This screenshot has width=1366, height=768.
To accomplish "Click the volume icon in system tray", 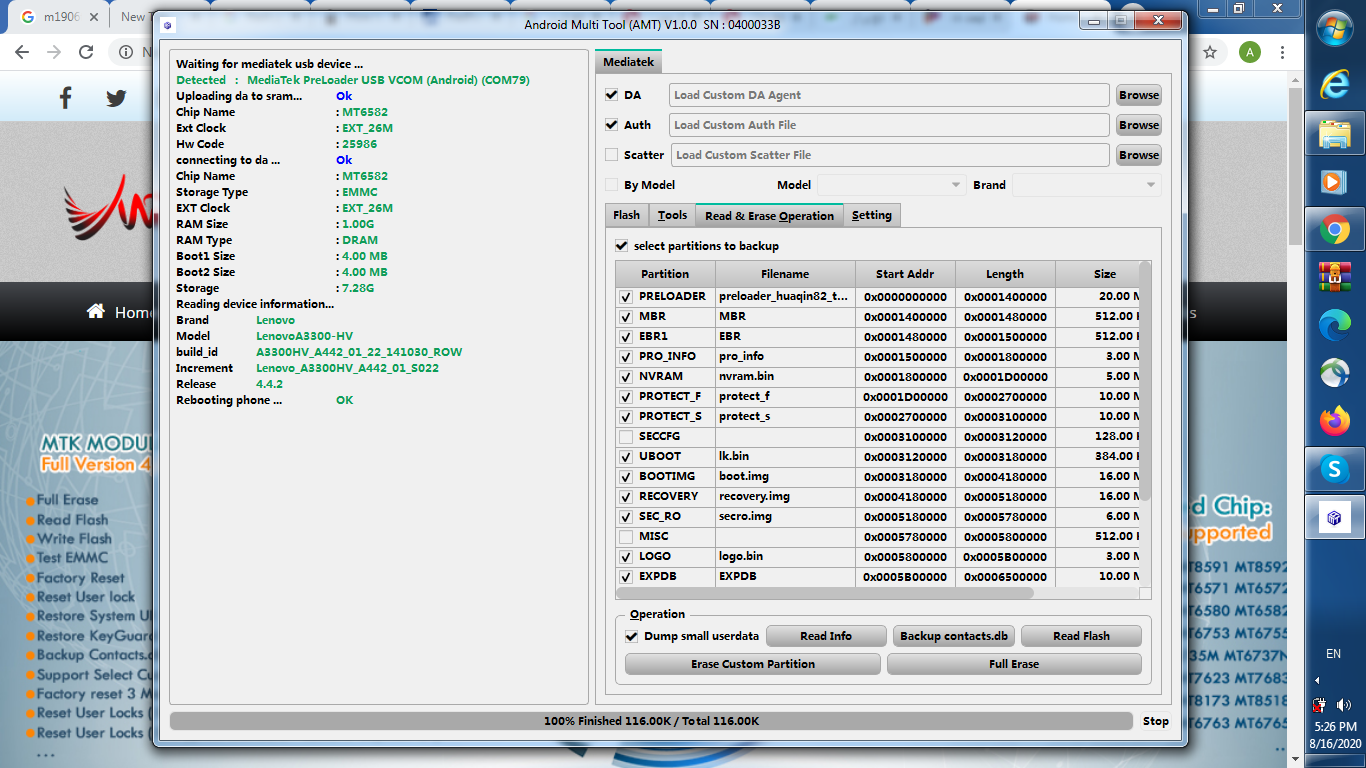I will click(x=1343, y=705).
